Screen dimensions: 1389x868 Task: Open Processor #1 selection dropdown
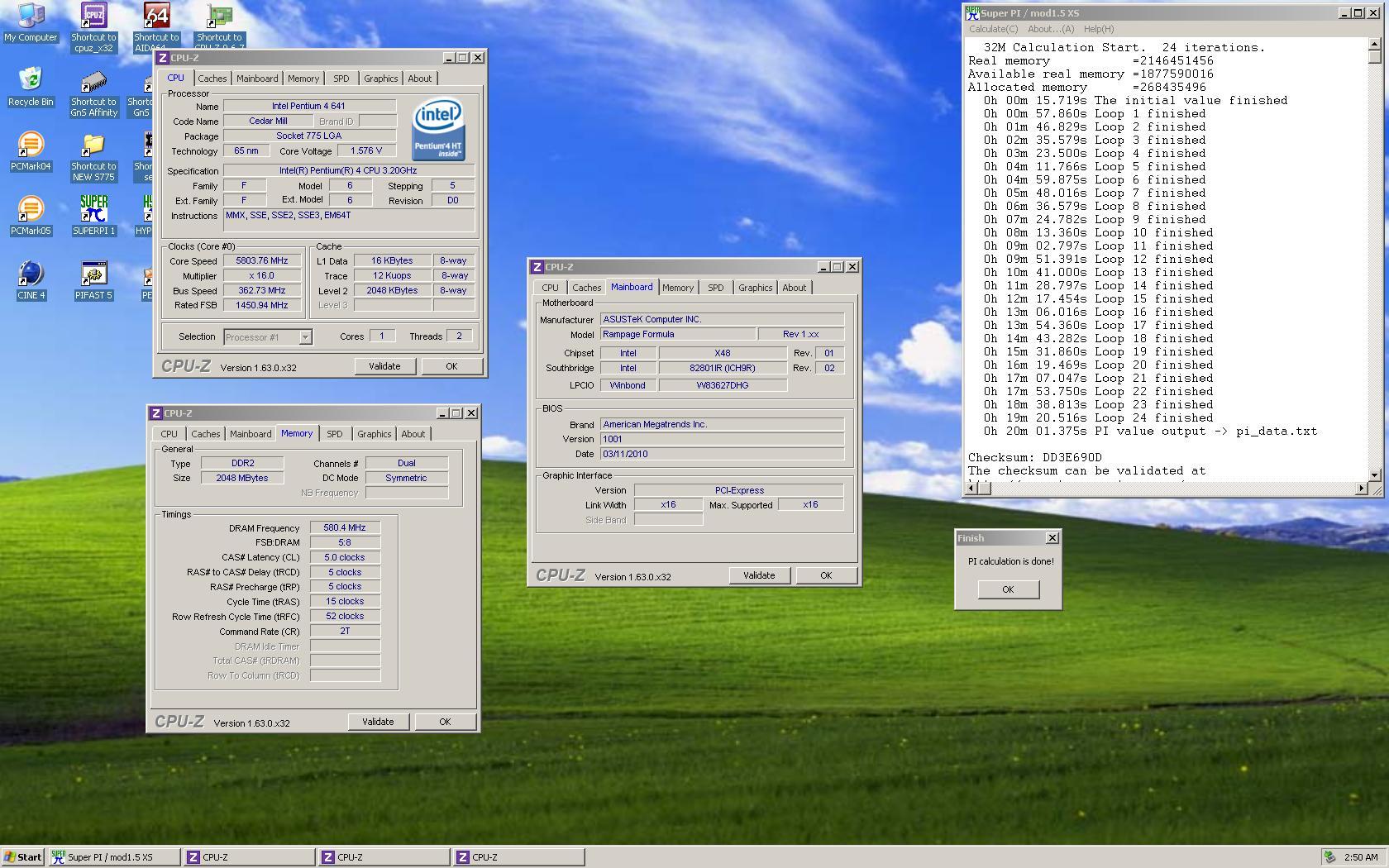[x=305, y=337]
